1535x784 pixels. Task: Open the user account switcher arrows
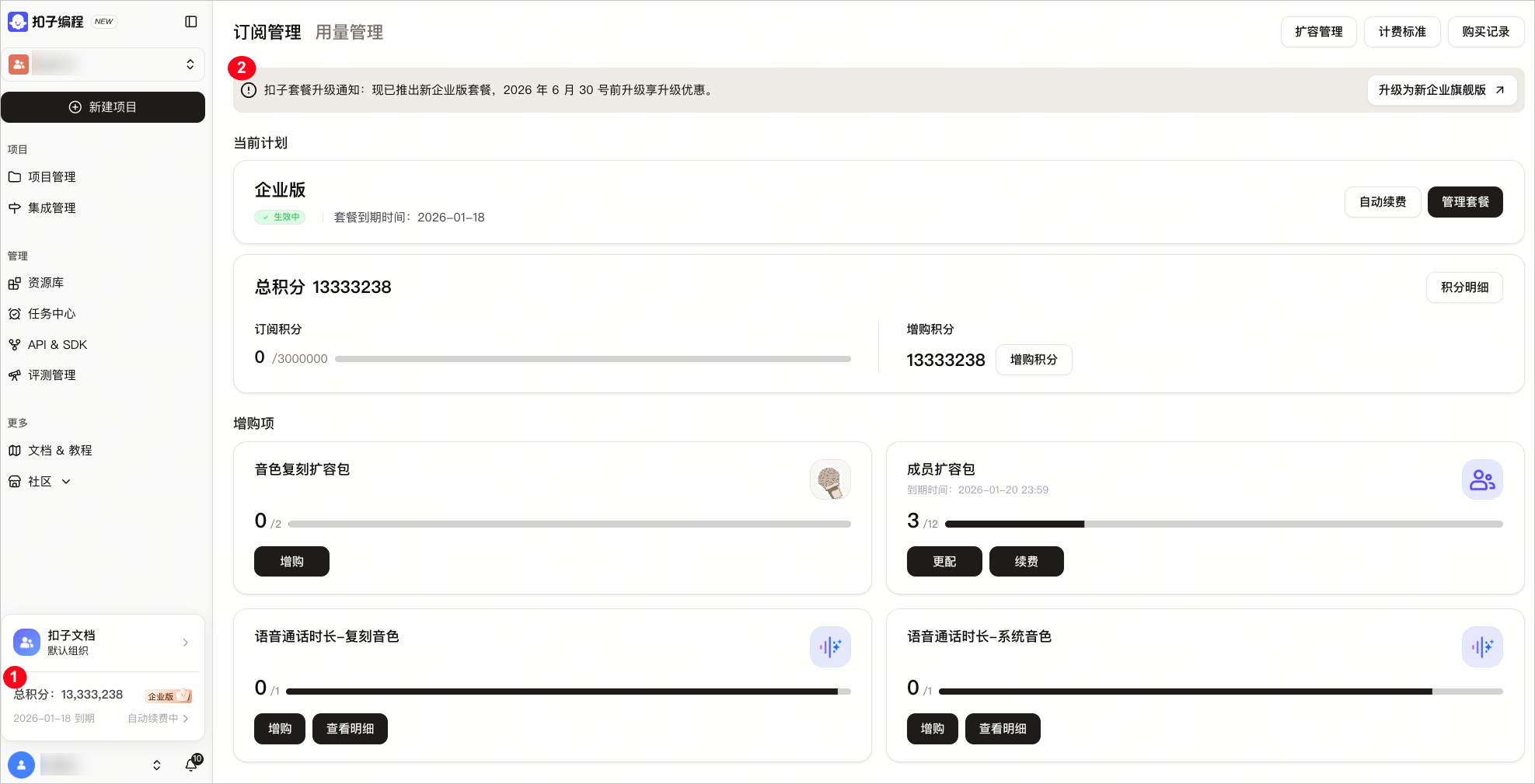point(157,765)
